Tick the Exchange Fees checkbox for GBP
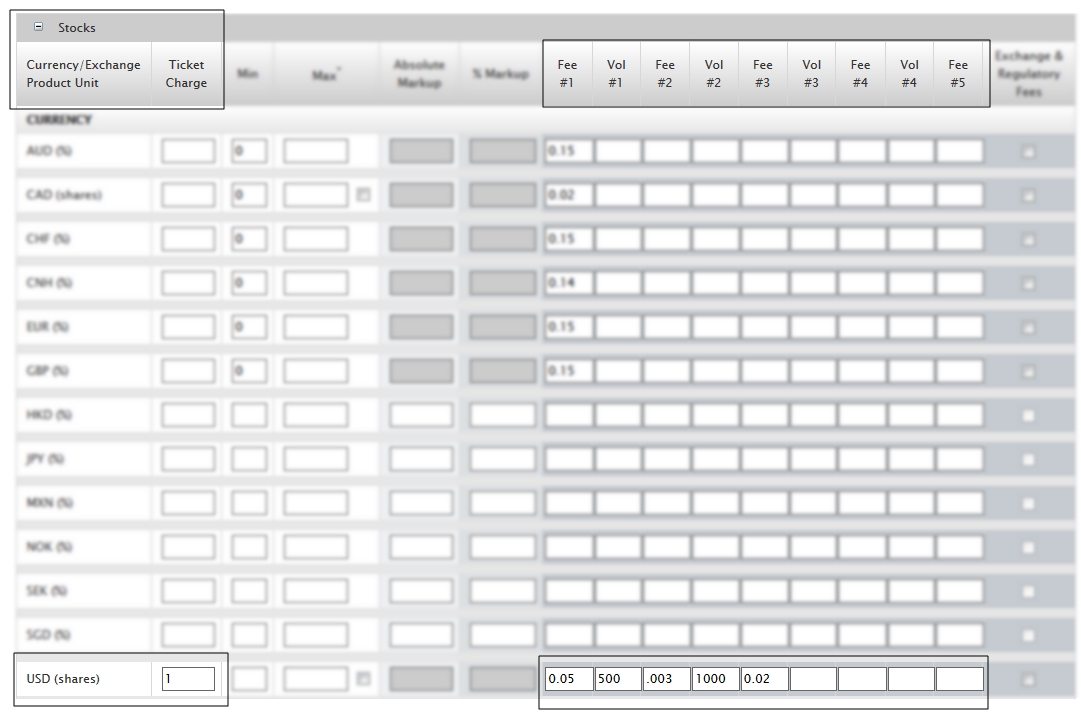 click(x=1028, y=371)
